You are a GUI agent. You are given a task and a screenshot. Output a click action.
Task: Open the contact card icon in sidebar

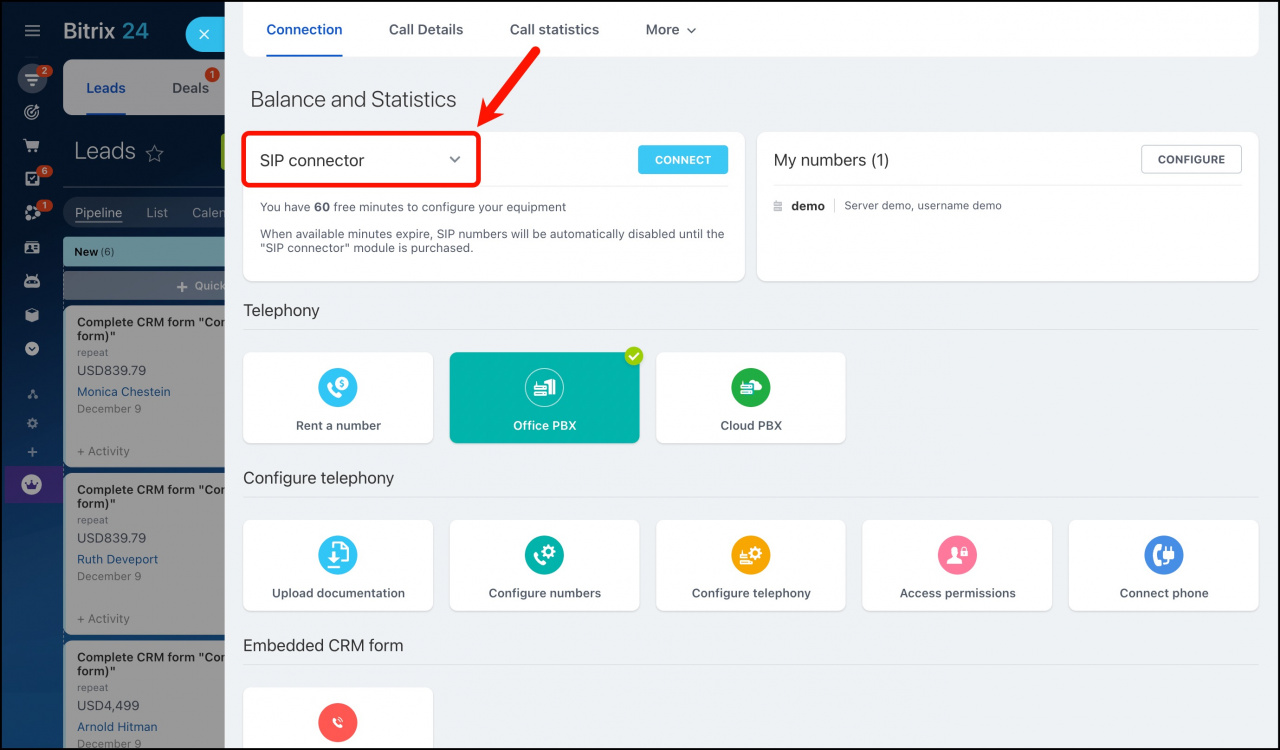(32, 247)
